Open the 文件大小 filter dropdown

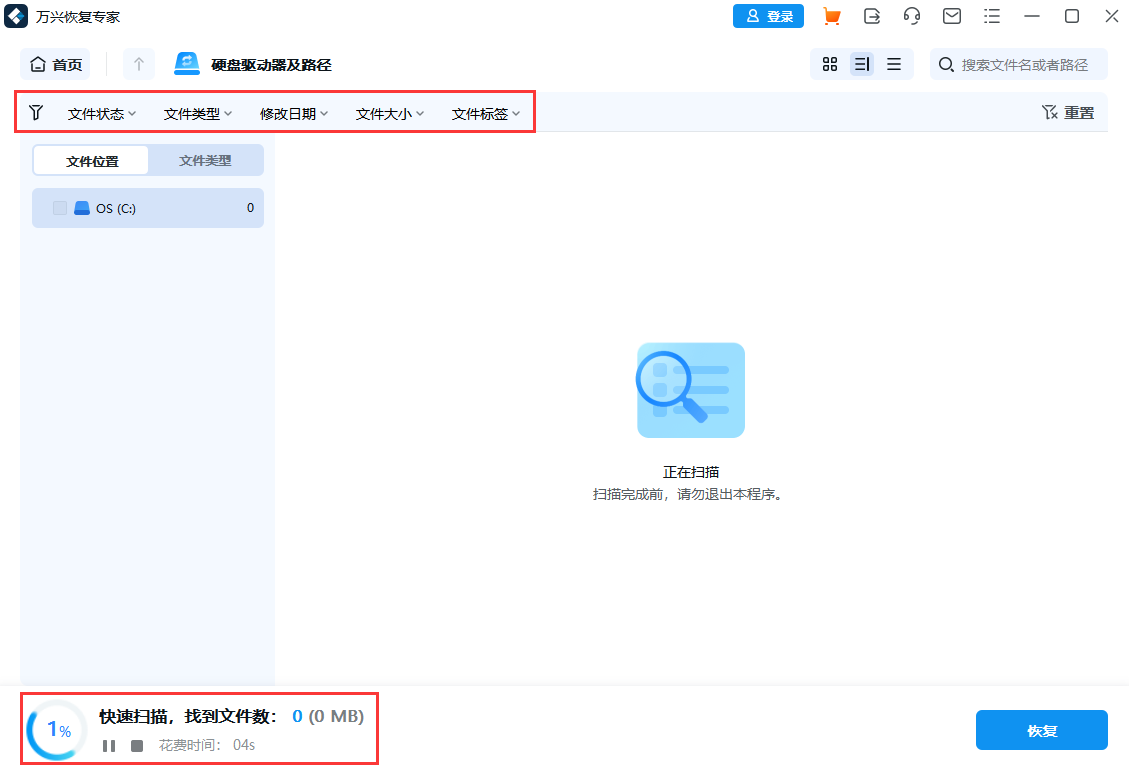[x=390, y=114]
